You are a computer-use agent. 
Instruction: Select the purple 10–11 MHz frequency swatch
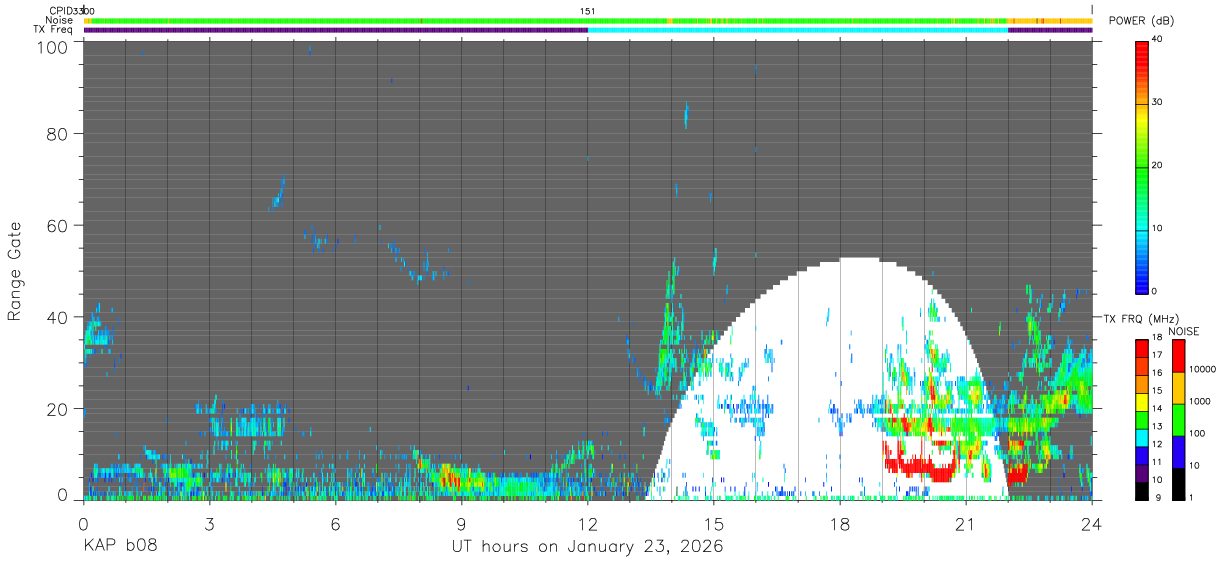click(1141, 472)
